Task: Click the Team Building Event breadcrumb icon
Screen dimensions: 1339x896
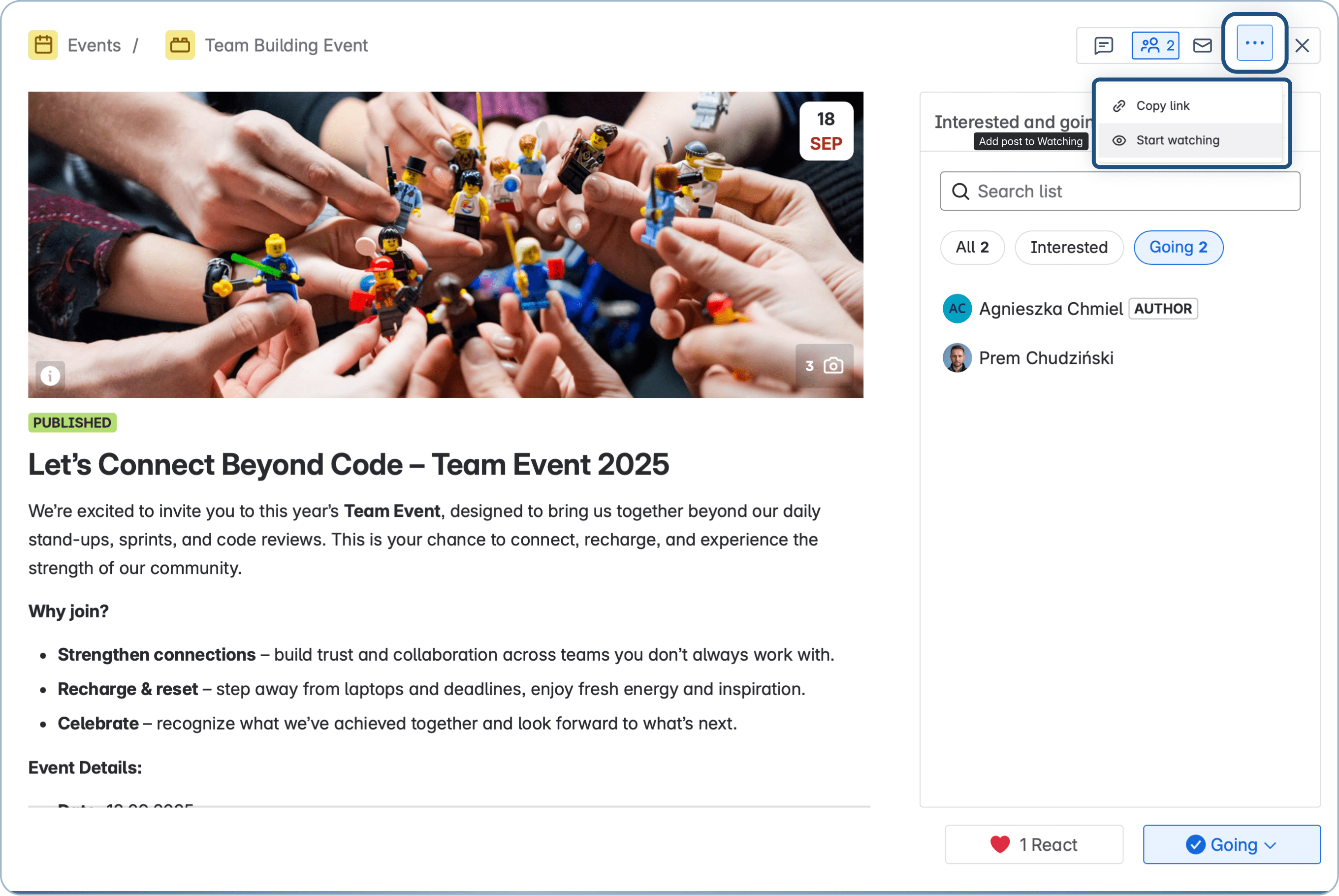Action: coord(180,45)
